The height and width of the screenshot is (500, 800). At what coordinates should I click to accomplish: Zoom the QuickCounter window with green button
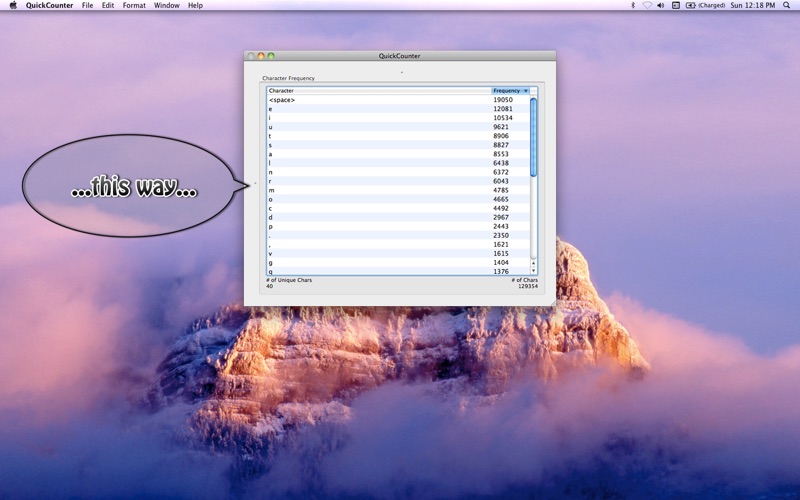(x=271, y=56)
